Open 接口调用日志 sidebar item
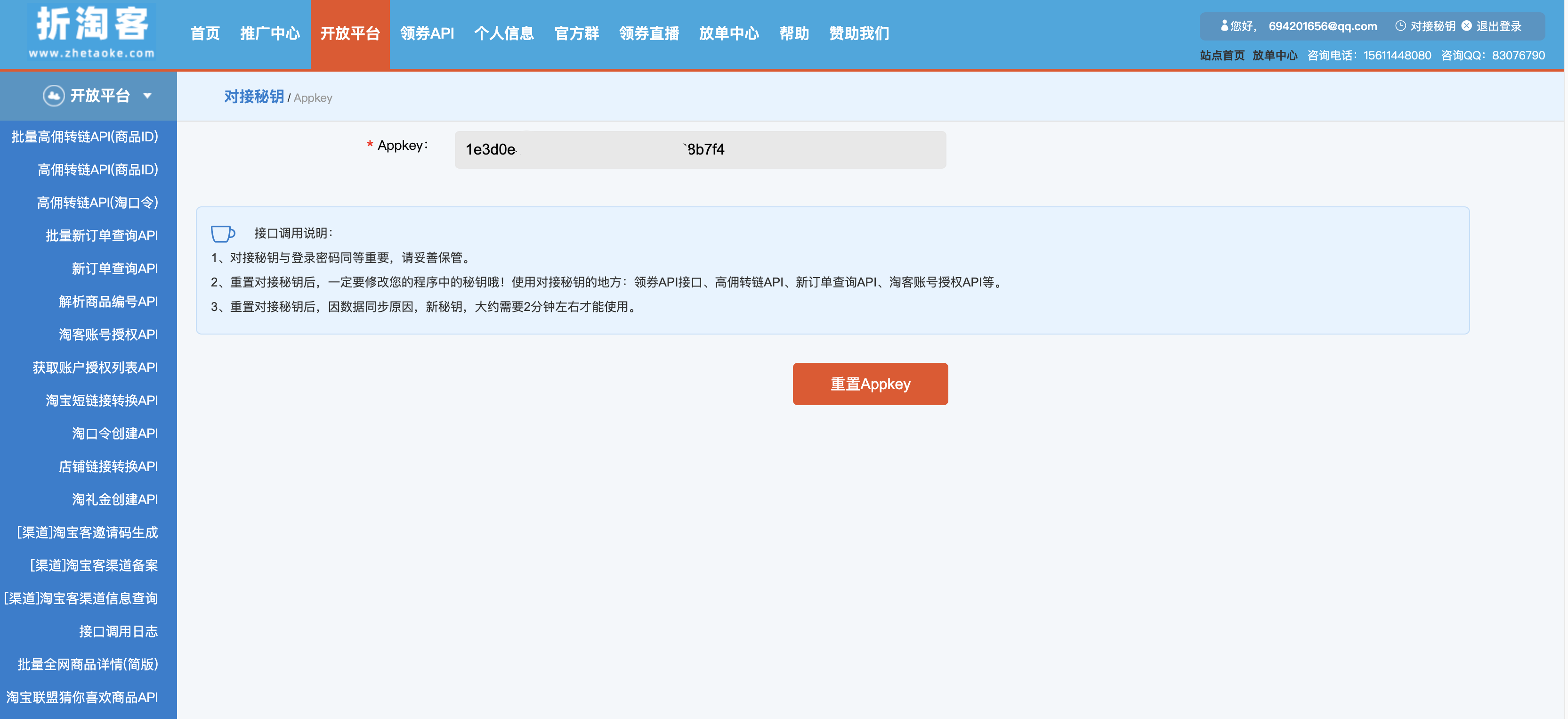 coord(118,631)
